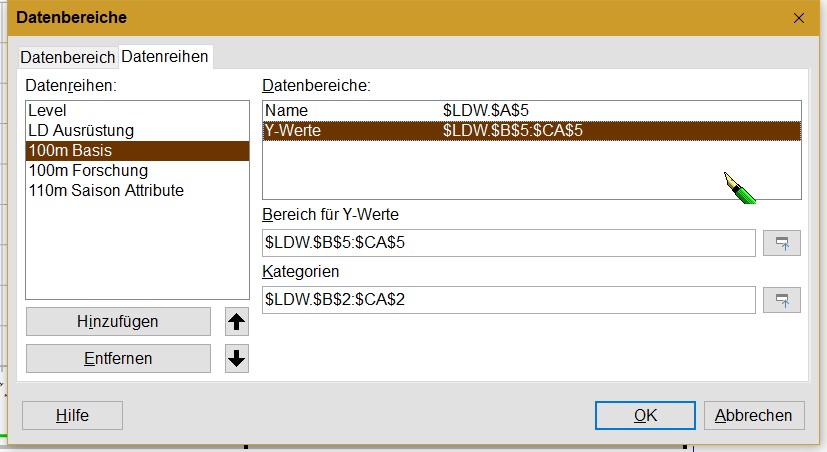Image resolution: width=827 pixels, height=452 pixels.
Task: Select the Level data series
Action: click(137, 111)
